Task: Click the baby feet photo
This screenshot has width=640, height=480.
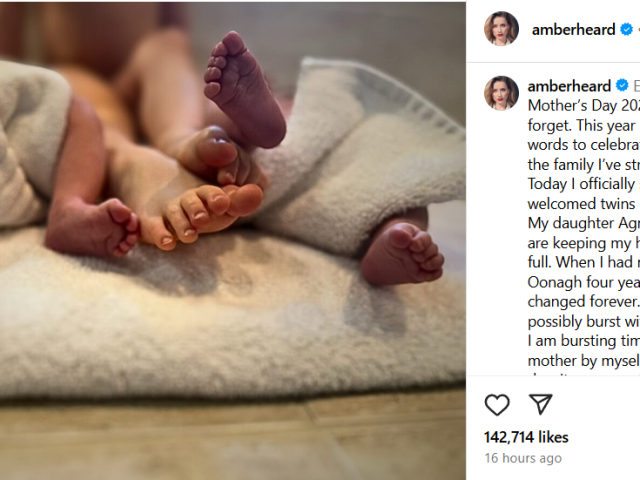Action: [x=232, y=240]
